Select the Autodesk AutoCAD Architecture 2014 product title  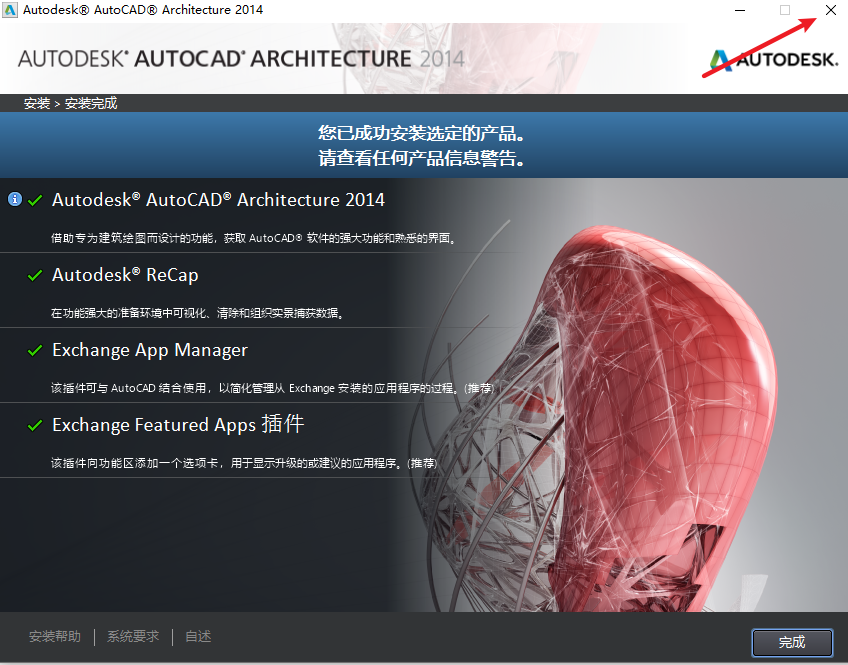pos(218,200)
